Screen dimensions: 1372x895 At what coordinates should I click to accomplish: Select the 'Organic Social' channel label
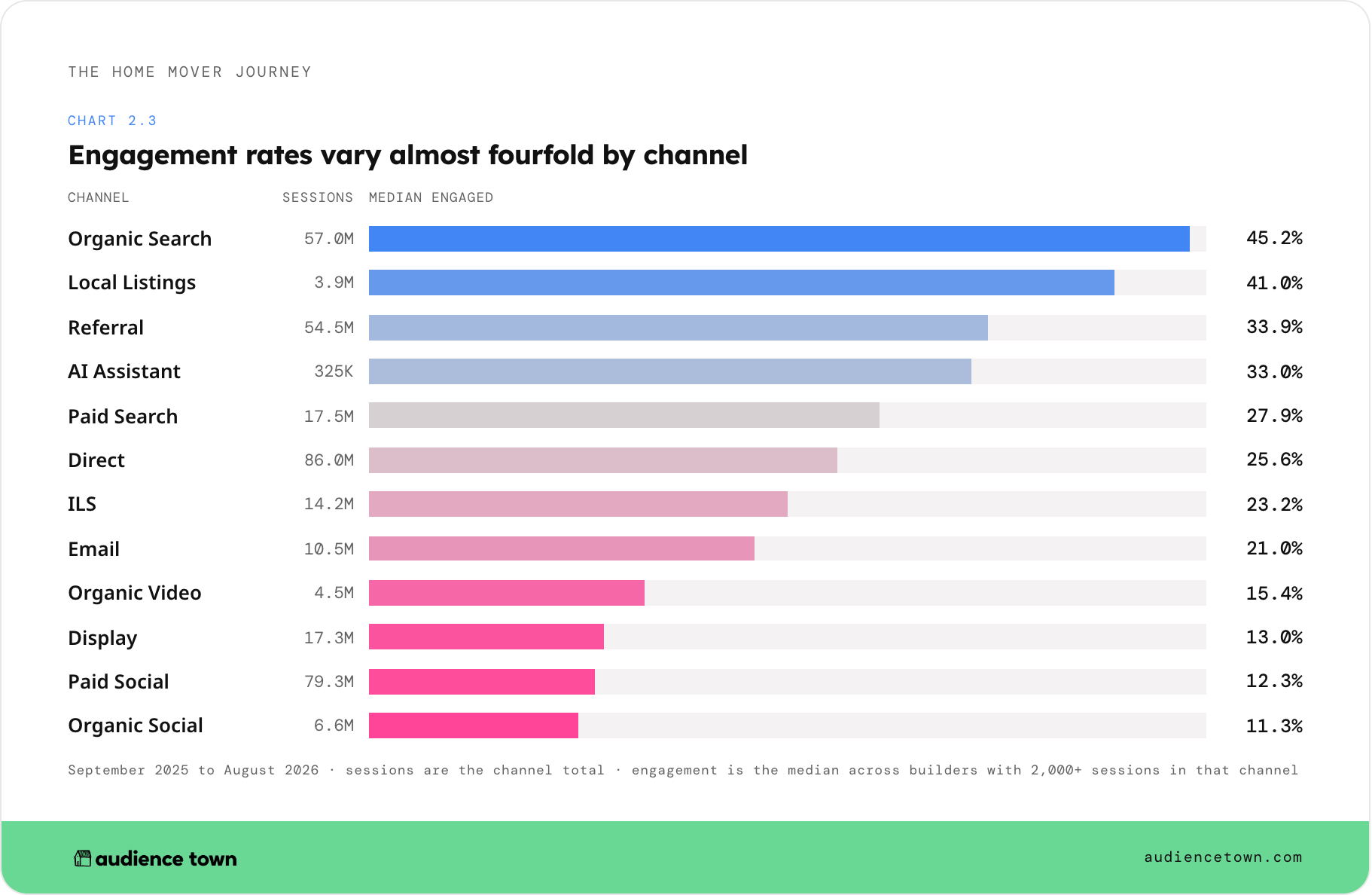click(136, 725)
